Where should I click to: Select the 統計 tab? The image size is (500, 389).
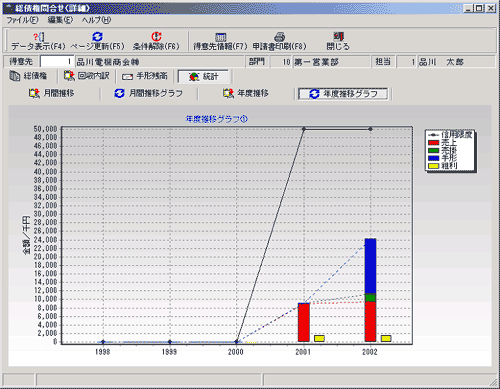[203, 77]
